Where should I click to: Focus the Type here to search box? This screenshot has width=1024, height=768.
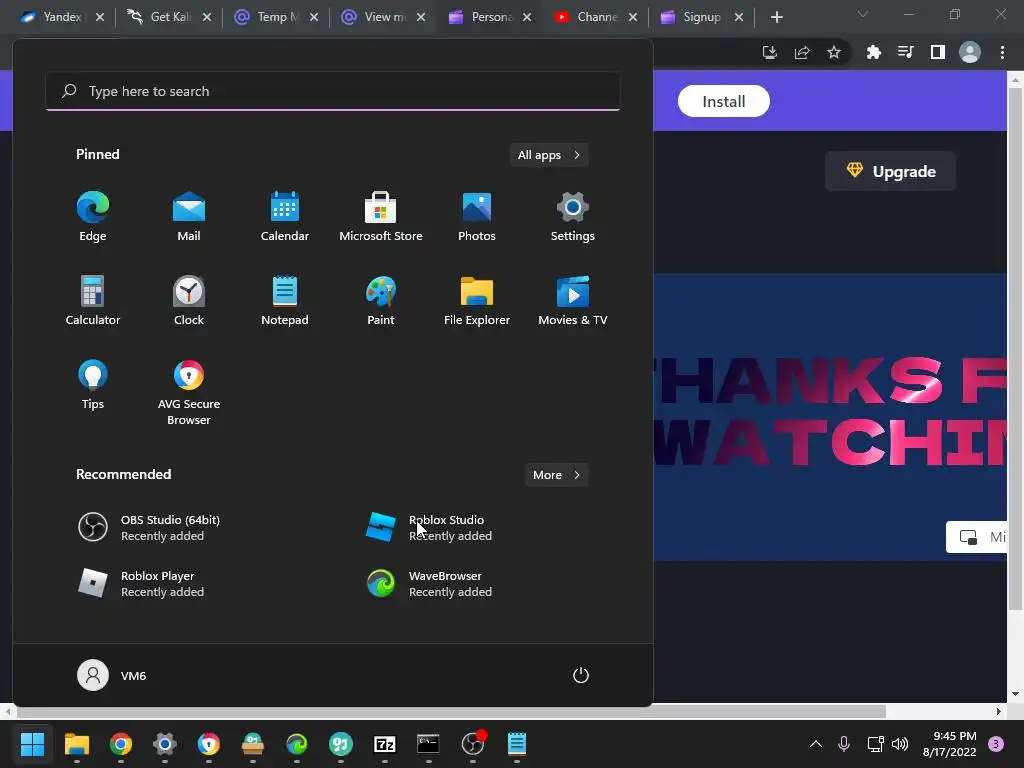click(x=333, y=91)
